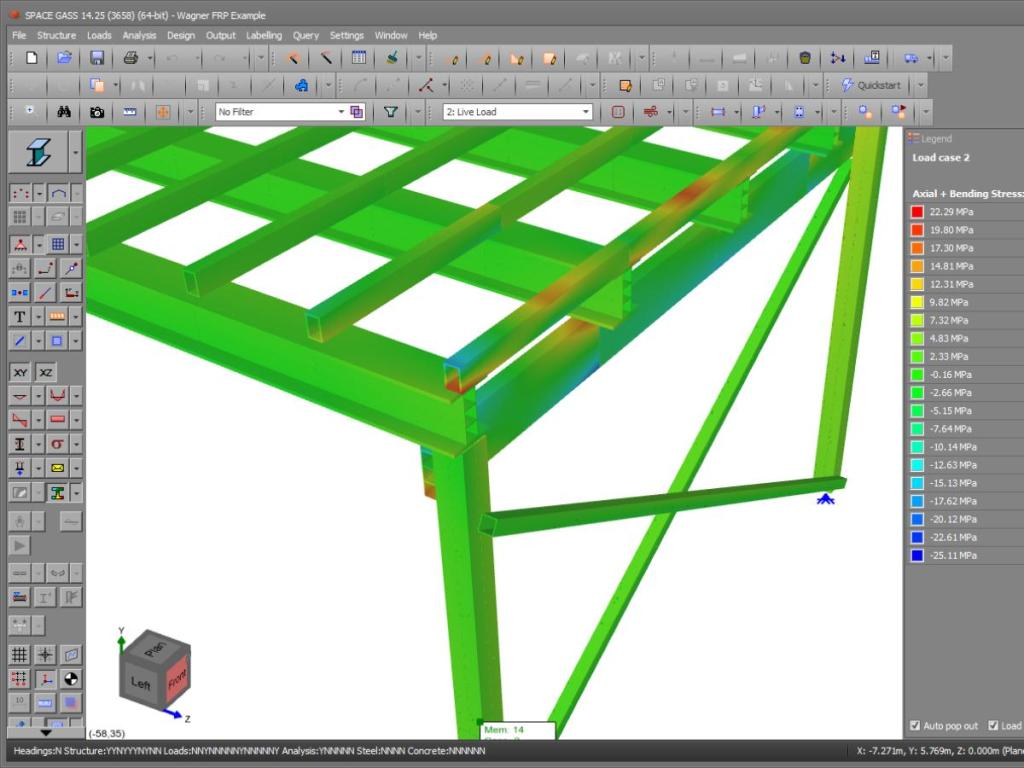The height and width of the screenshot is (768, 1024).
Task: Click the camera snapshot icon
Action: pyautogui.click(x=97, y=112)
